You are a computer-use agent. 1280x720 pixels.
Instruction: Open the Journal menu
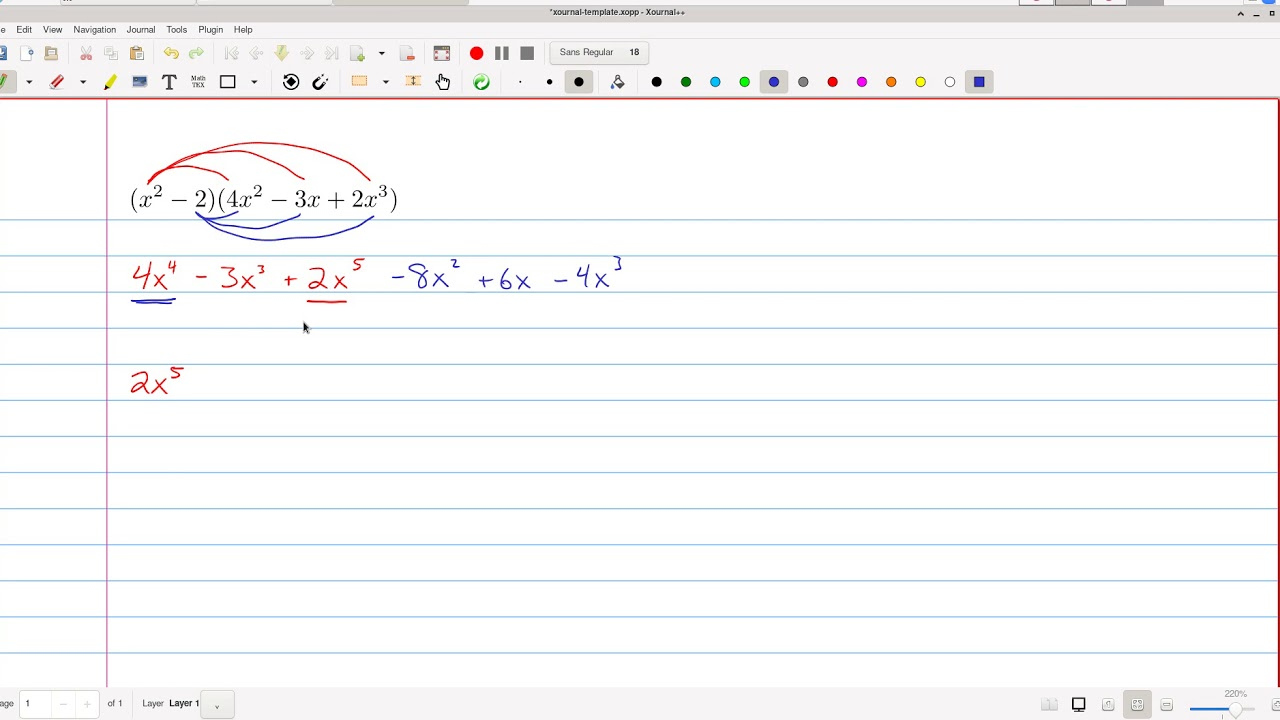click(x=140, y=30)
